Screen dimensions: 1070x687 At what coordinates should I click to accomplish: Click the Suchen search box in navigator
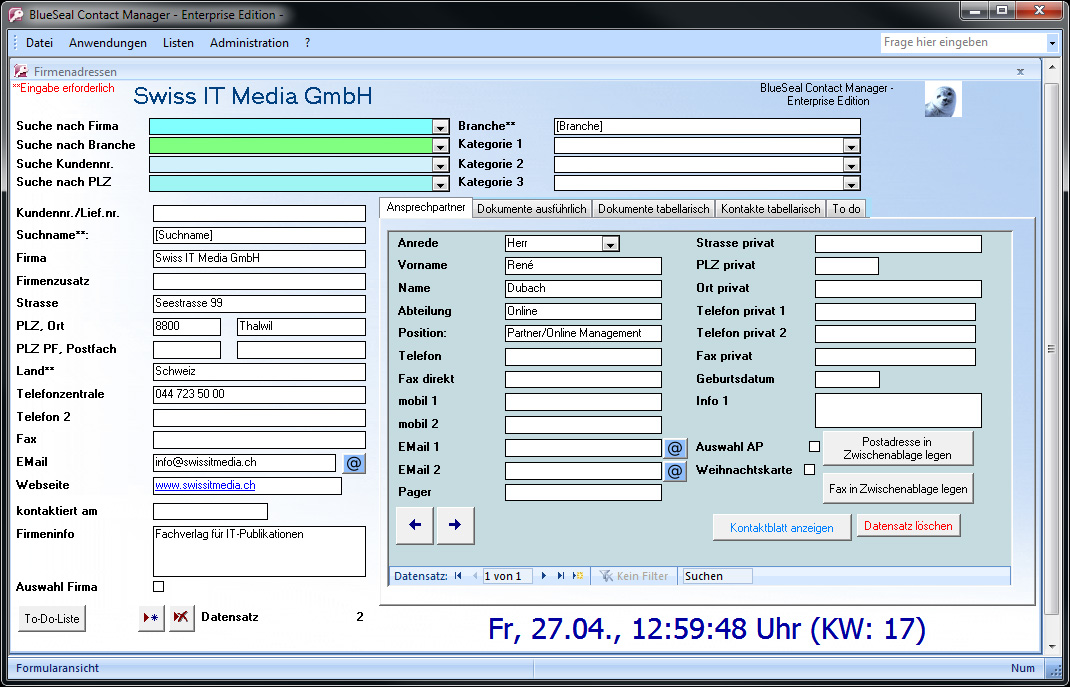point(718,576)
